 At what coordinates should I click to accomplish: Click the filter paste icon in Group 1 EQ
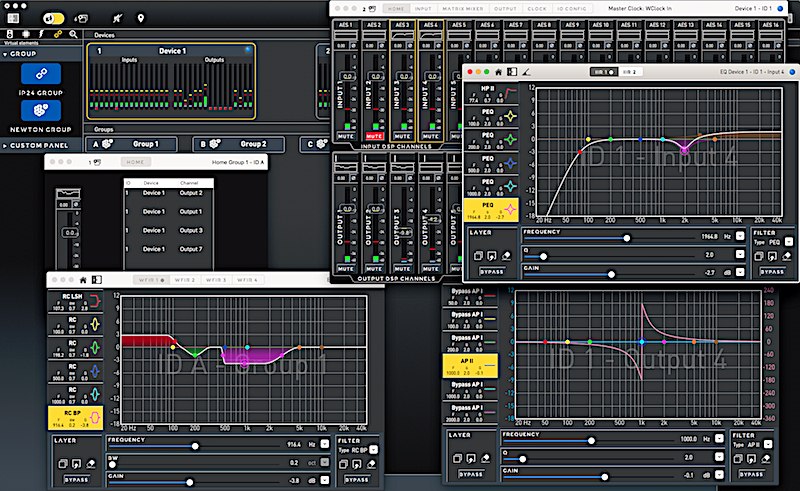tap(357, 464)
